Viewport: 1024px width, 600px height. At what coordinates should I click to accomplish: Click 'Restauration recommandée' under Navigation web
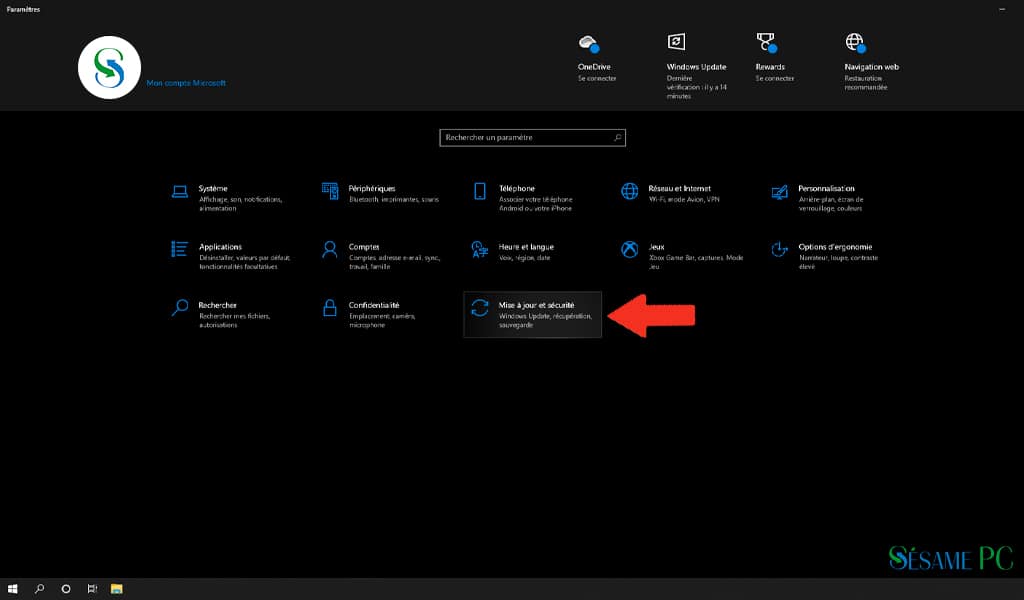coord(865,83)
